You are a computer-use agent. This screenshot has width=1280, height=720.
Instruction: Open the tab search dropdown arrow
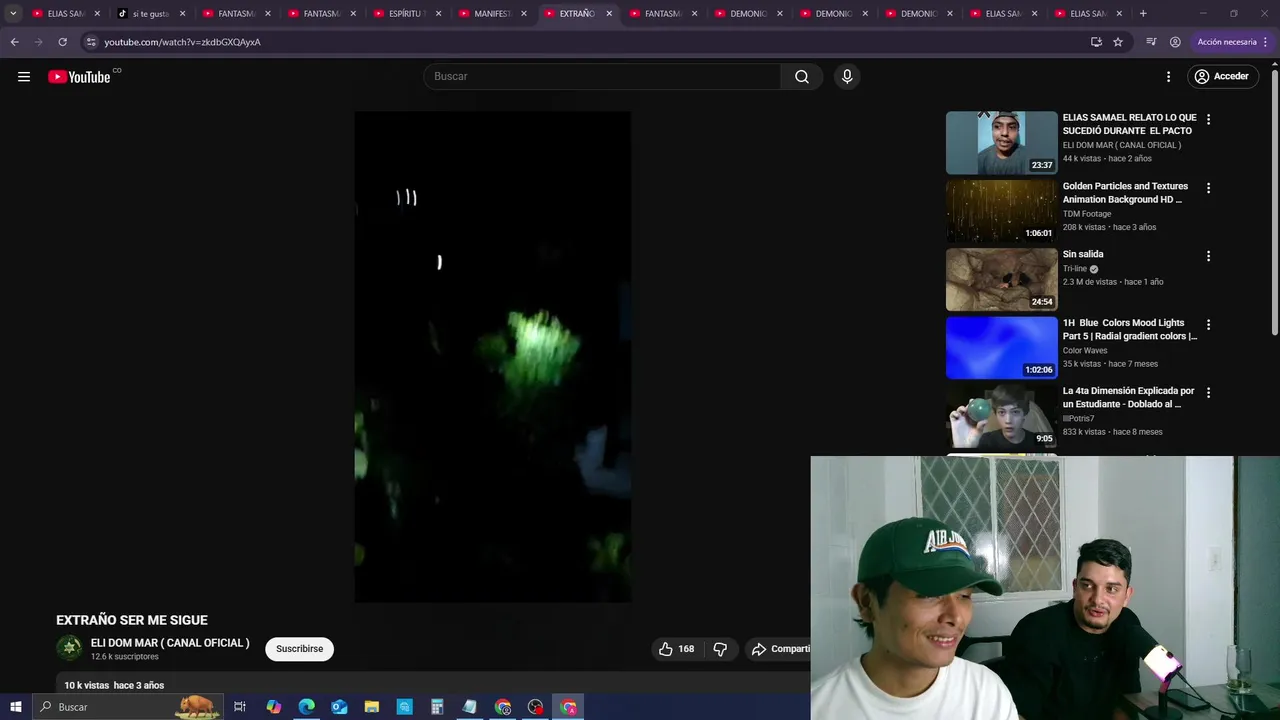click(x=13, y=14)
